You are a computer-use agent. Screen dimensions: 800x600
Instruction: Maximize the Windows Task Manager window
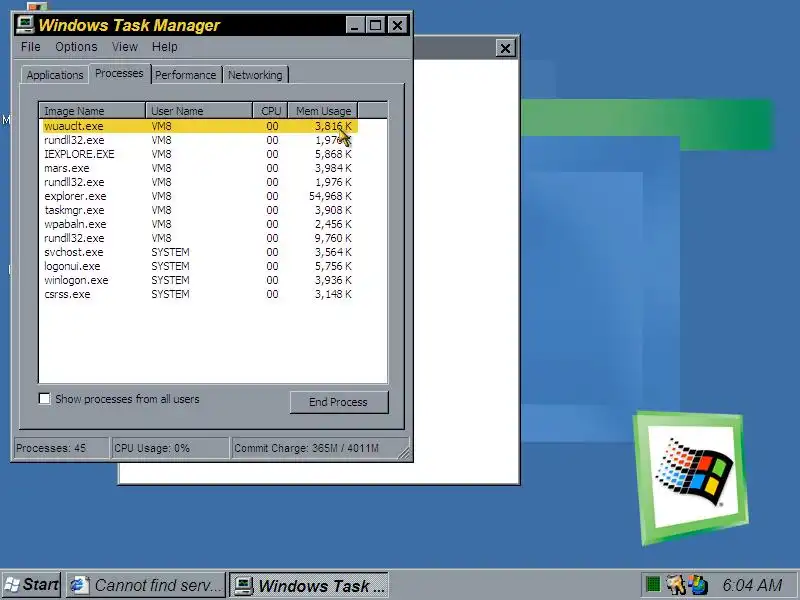(376, 25)
